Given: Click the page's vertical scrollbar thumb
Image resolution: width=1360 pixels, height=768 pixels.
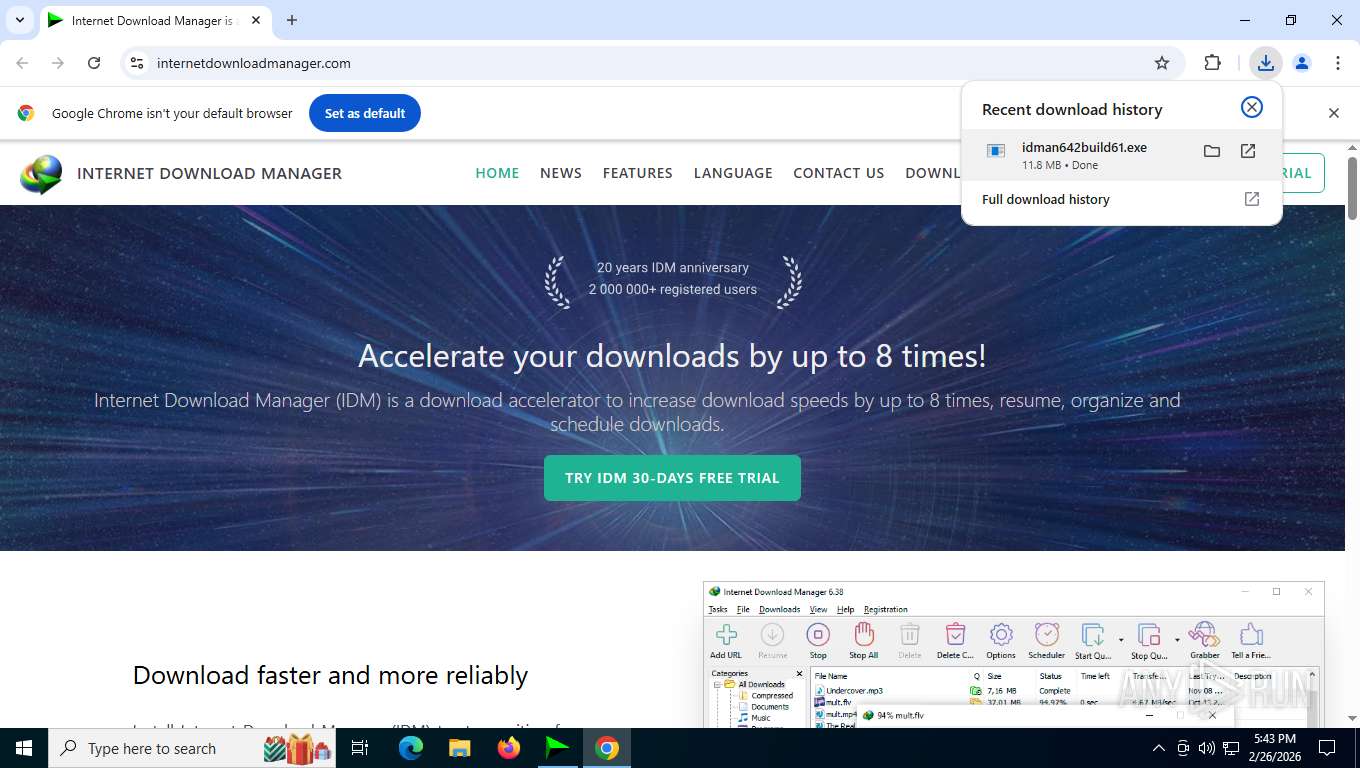Looking at the screenshot, I should 1352,188.
